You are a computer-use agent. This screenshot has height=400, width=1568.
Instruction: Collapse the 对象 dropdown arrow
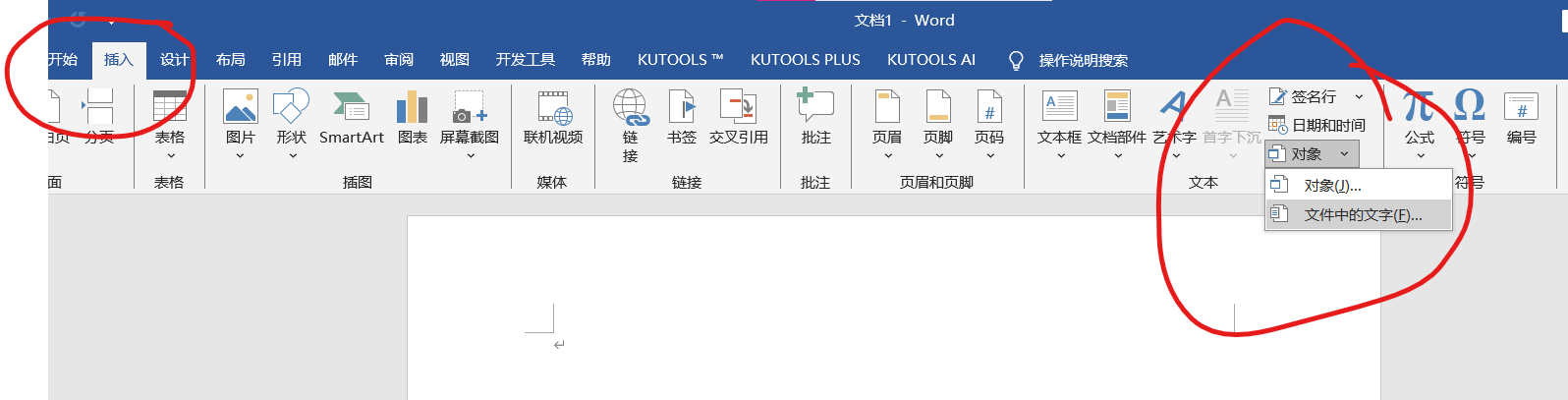click(x=1343, y=154)
